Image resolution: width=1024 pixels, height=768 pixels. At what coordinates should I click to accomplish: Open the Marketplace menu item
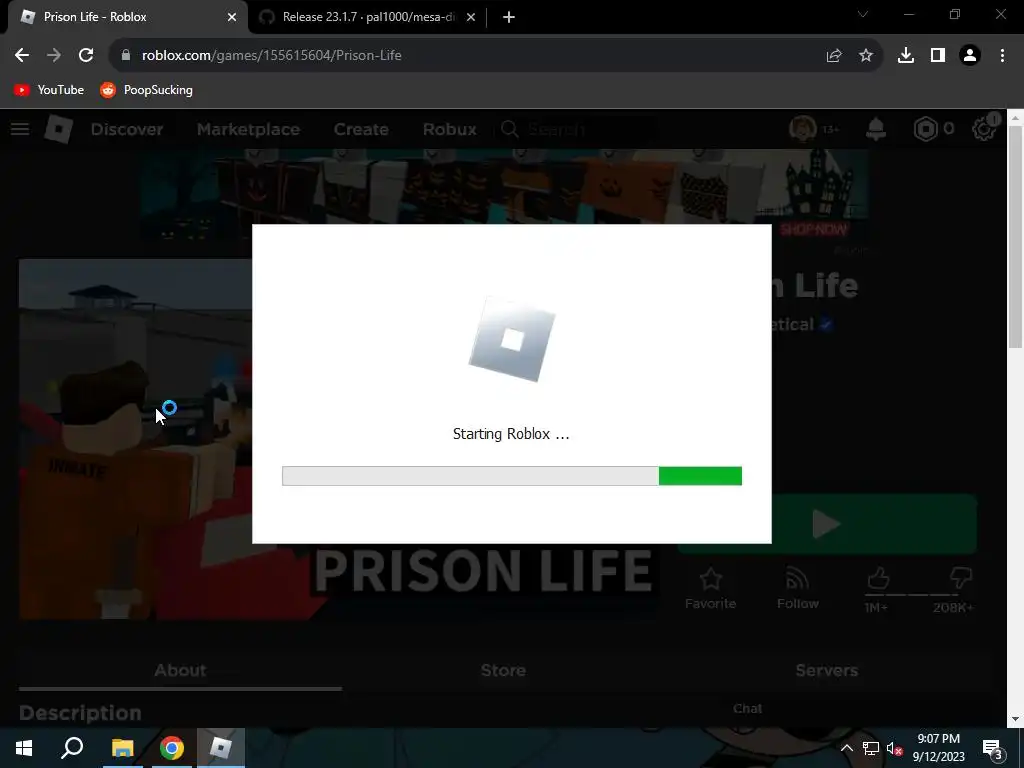[x=248, y=129]
